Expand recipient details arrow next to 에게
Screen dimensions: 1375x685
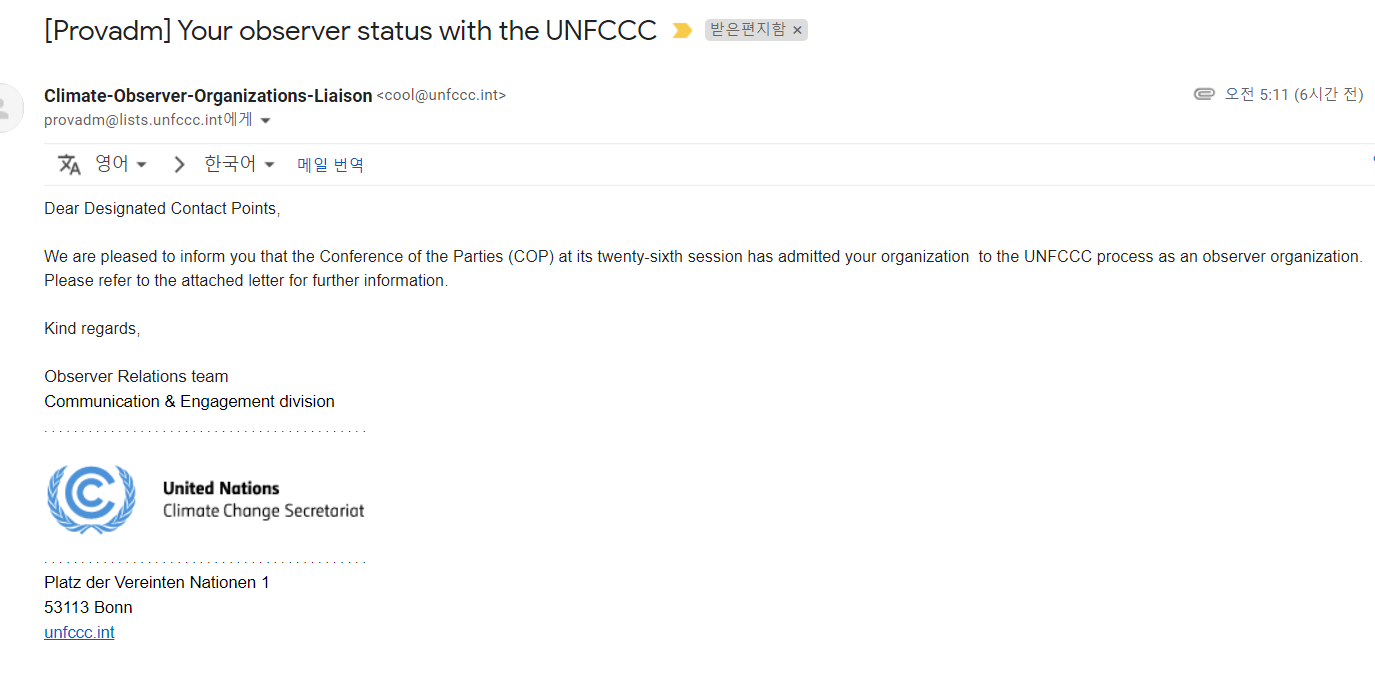(265, 121)
